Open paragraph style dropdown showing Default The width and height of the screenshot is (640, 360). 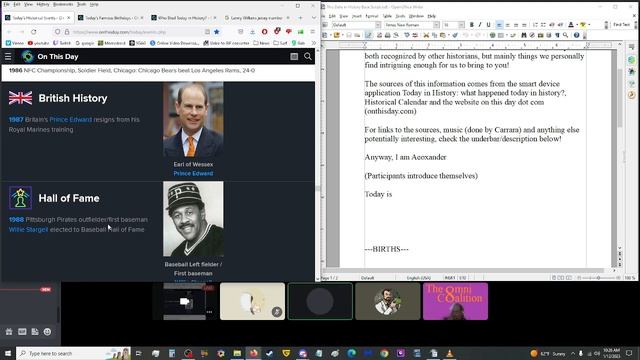378,25
